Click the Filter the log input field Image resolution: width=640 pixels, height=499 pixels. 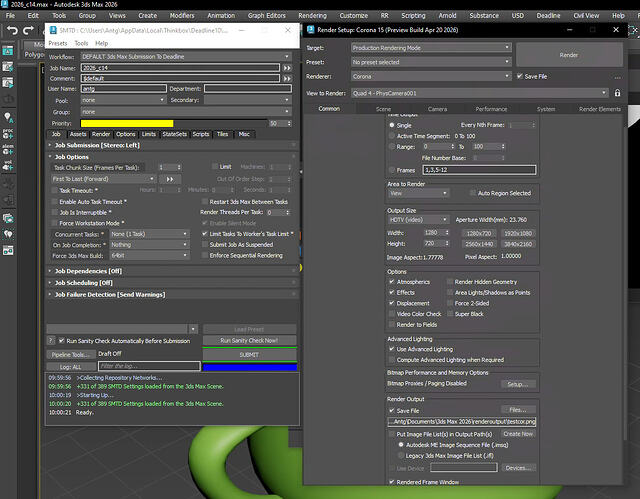tap(149, 366)
